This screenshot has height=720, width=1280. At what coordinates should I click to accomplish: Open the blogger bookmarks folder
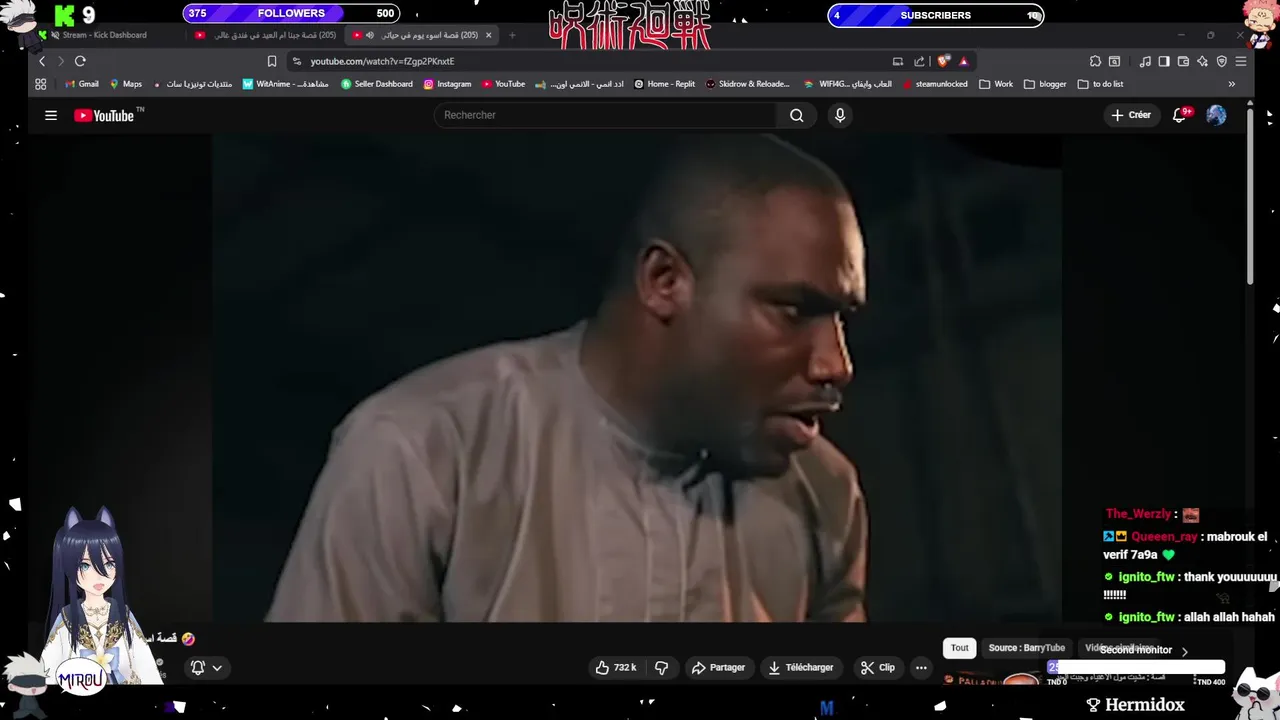(1045, 84)
